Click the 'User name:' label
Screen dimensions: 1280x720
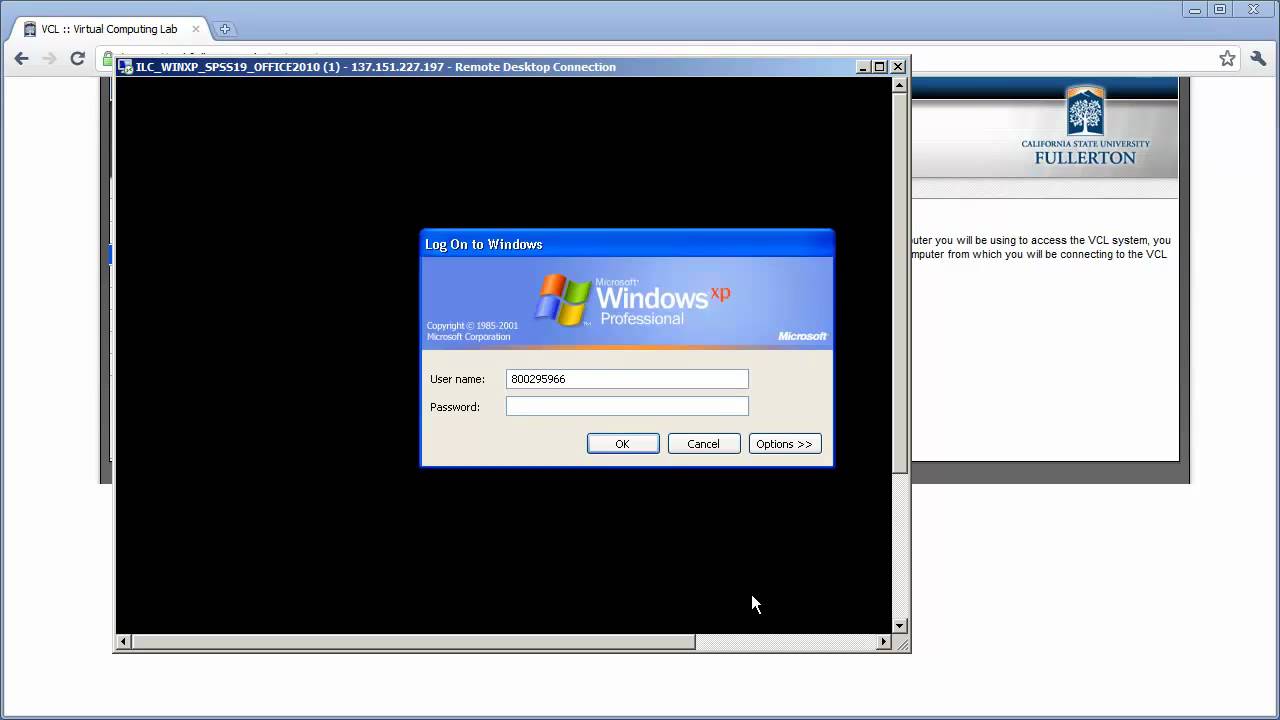(x=457, y=379)
